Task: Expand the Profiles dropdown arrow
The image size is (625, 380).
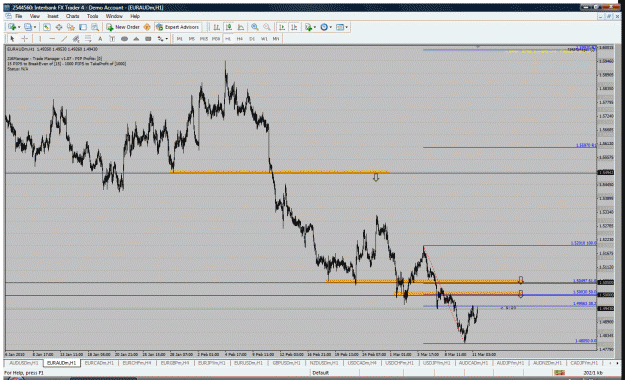Action: pyautogui.click(x=35, y=27)
